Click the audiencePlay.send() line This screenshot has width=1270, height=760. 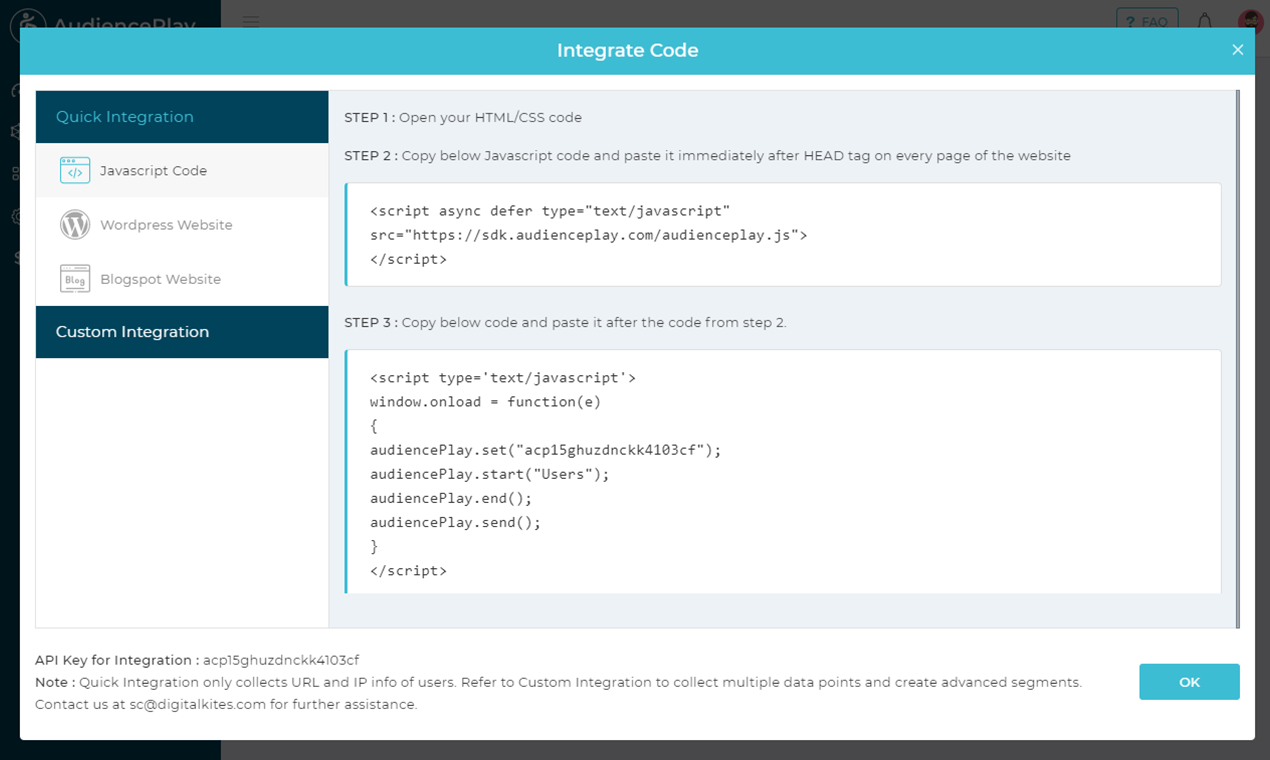(x=455, y=522)
